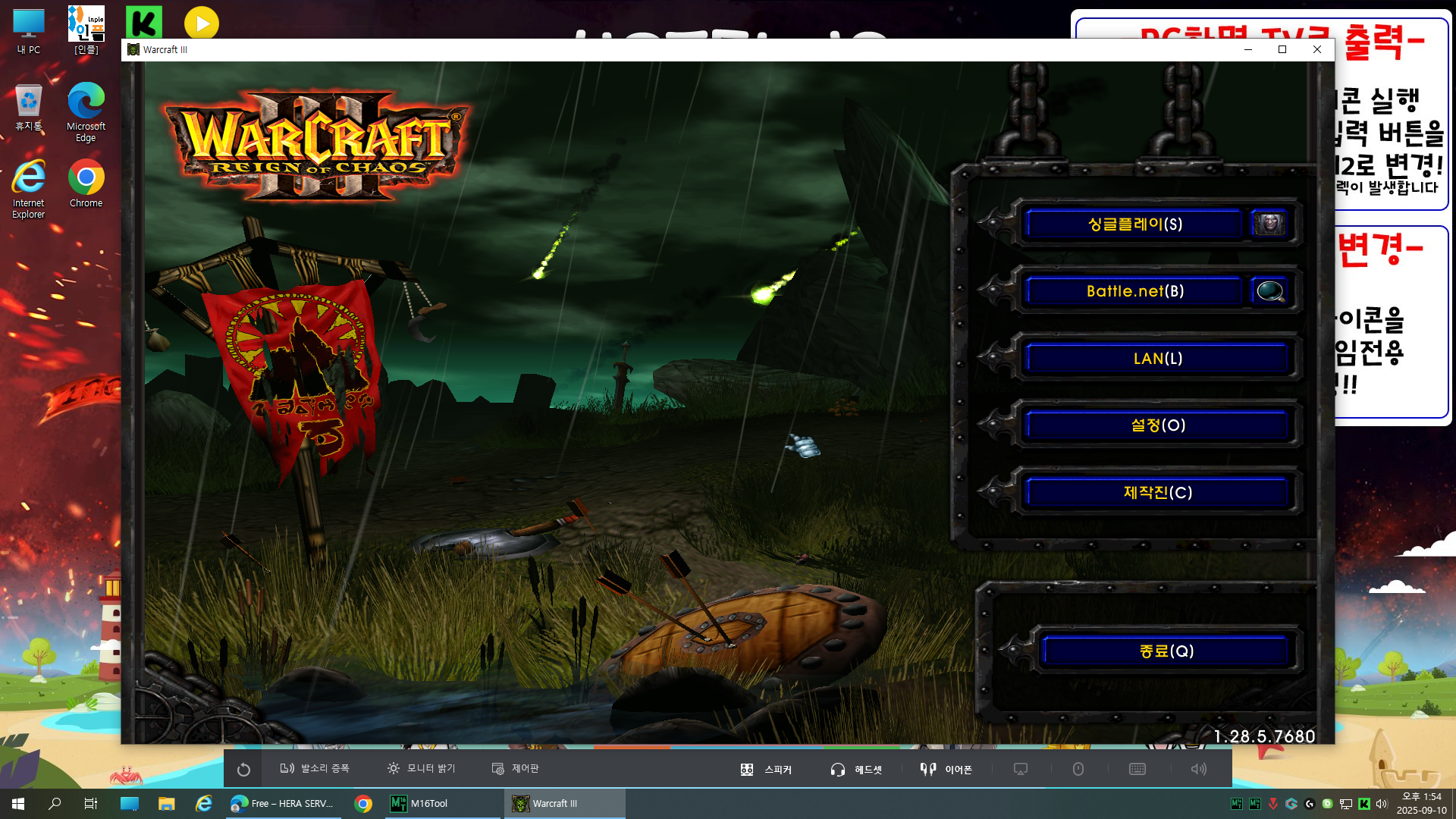
Task: Click the mouse icon on the control bar
Action: click(1078, 769)
